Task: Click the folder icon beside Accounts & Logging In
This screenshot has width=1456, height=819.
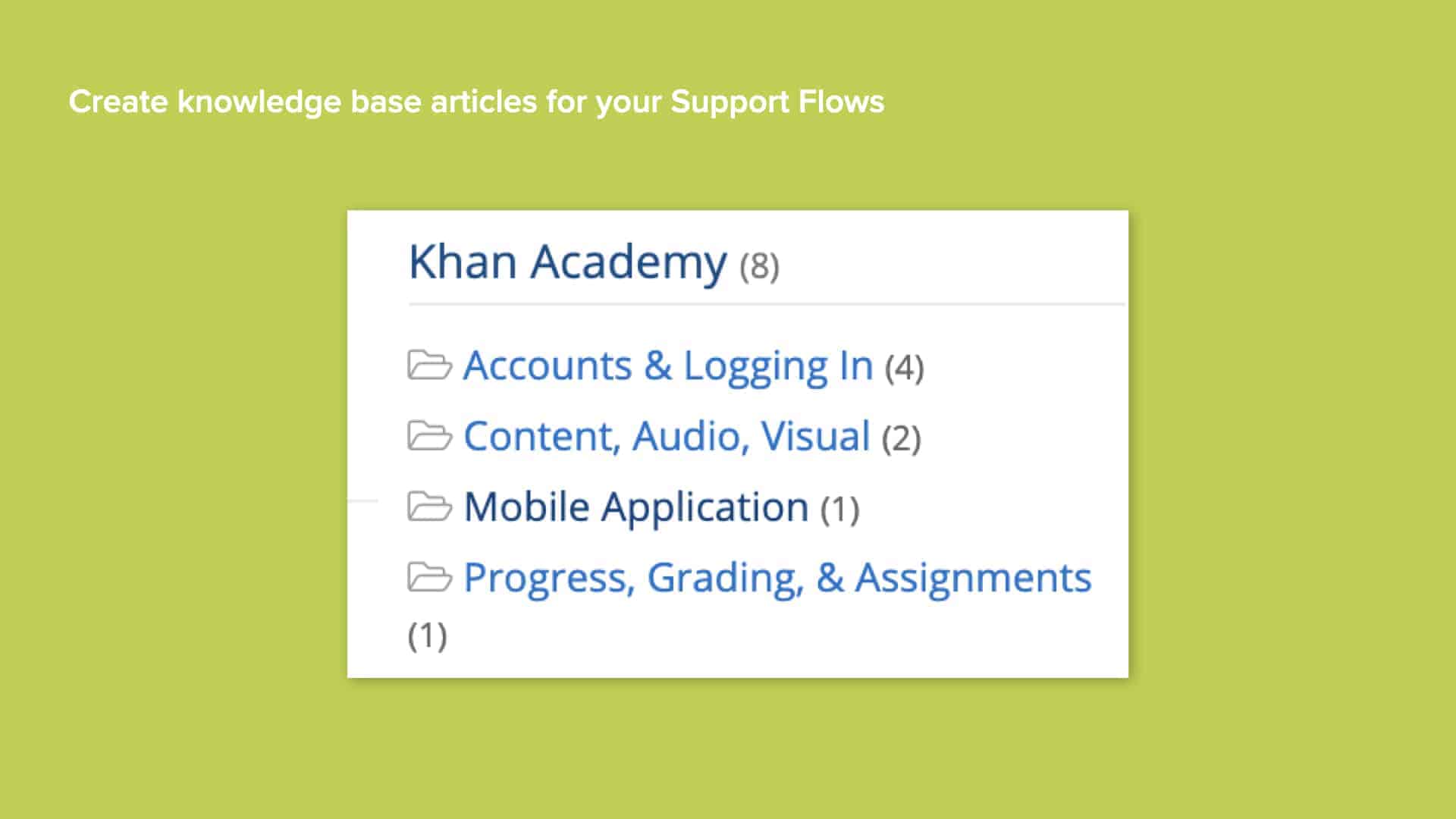Action: (429, 365)
